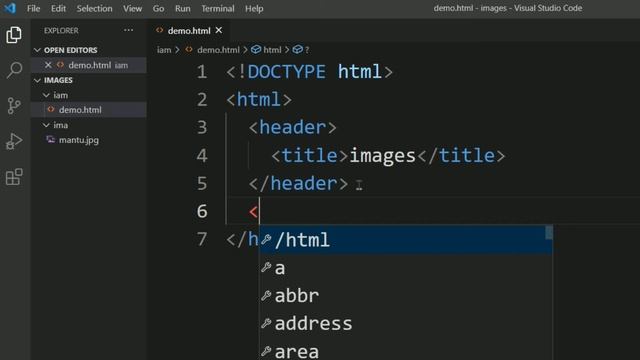Open the Source Control view icon
The height and width of the screenshot is (360, 640).
14,106
